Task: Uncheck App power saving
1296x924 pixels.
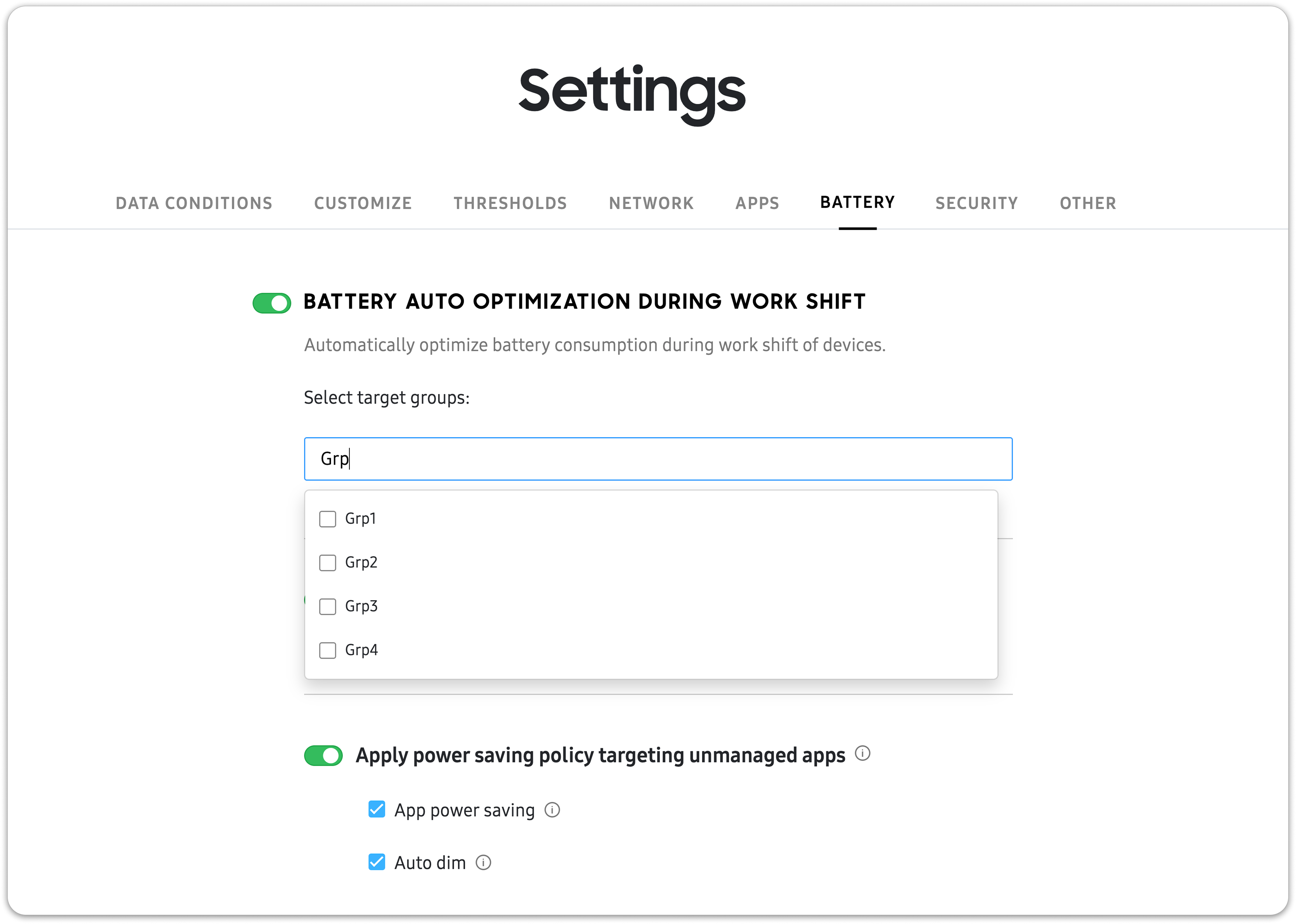Action: [x=376, y=808]
